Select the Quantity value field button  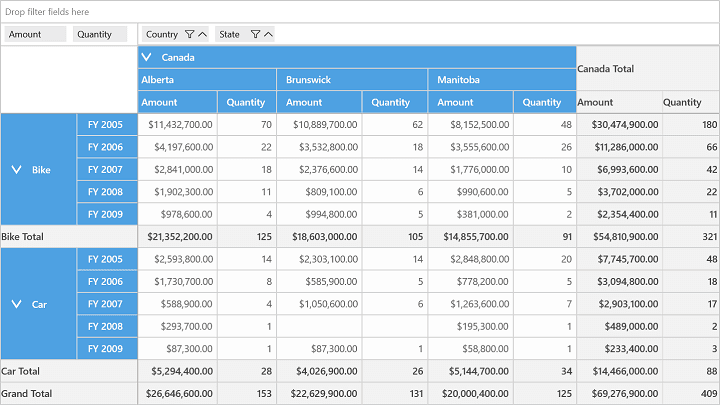[x=100, y=34]
